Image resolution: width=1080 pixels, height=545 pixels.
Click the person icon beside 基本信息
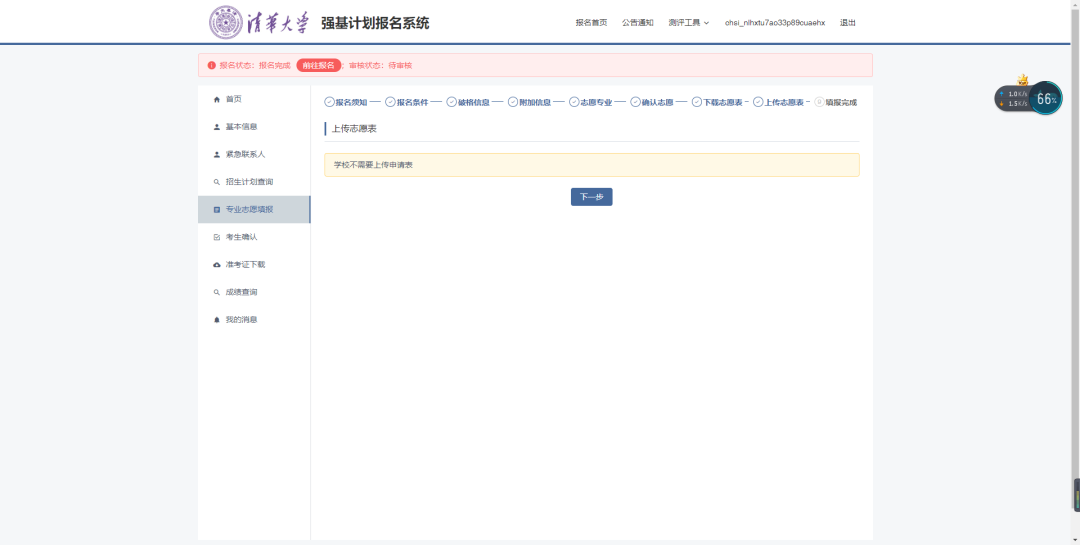pos(217,127)
